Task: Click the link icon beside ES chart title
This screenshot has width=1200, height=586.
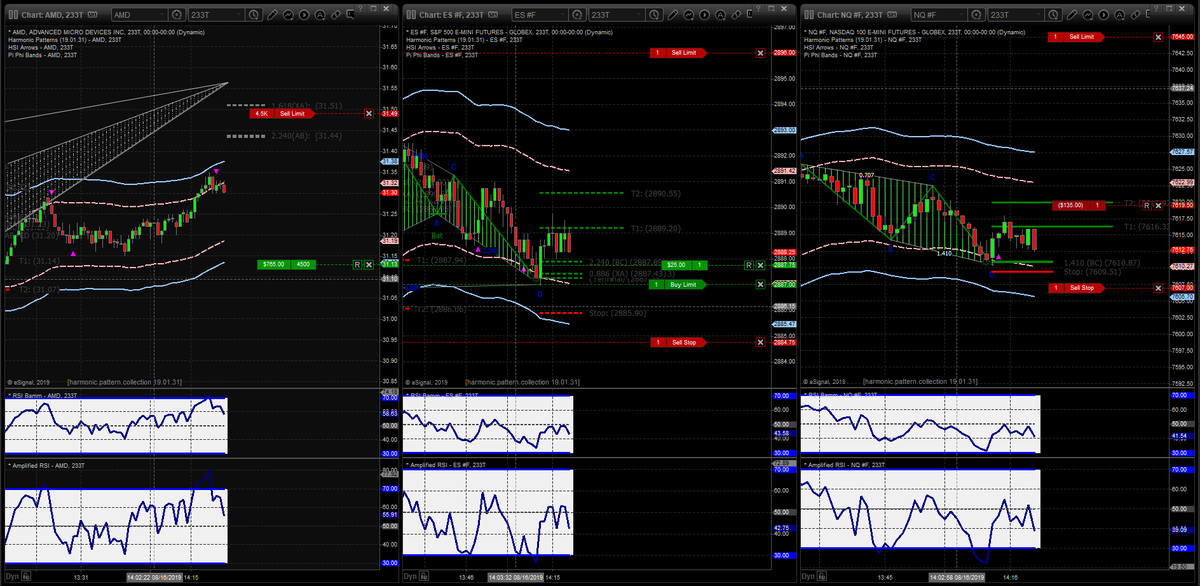Action: click(492, 15)
